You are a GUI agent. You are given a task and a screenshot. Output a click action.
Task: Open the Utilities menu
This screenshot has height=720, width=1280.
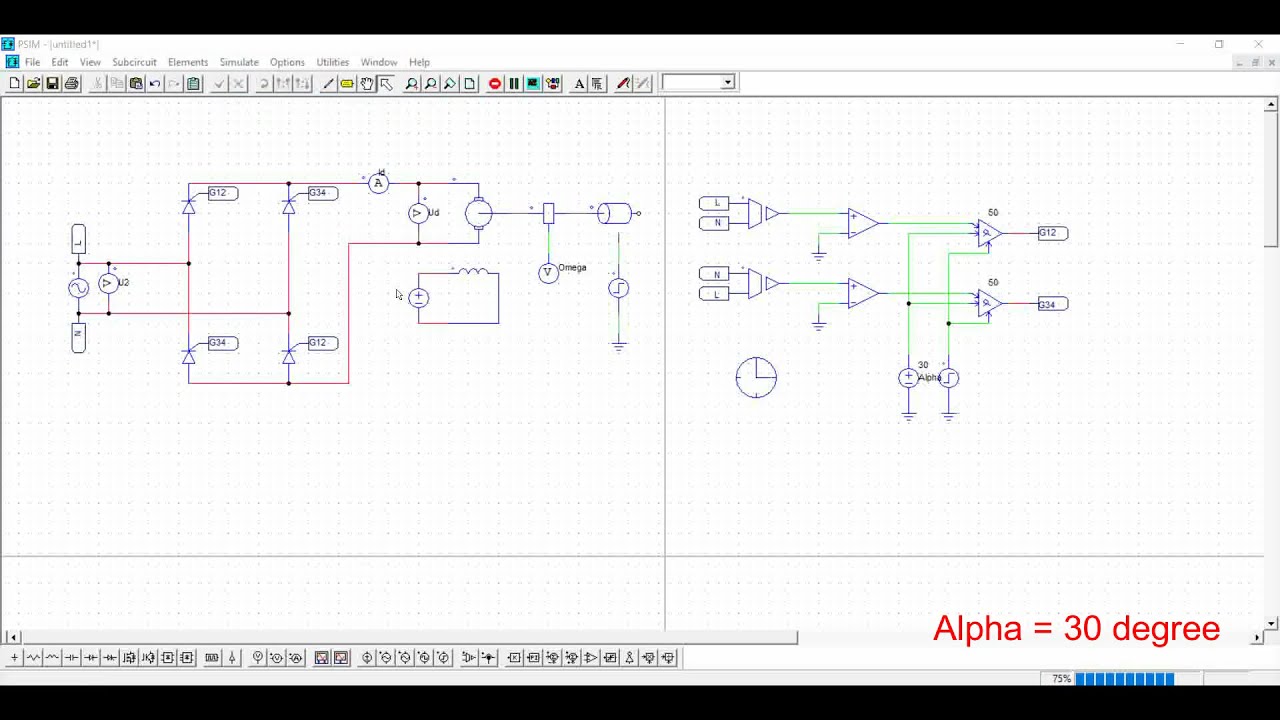(333, 62)
